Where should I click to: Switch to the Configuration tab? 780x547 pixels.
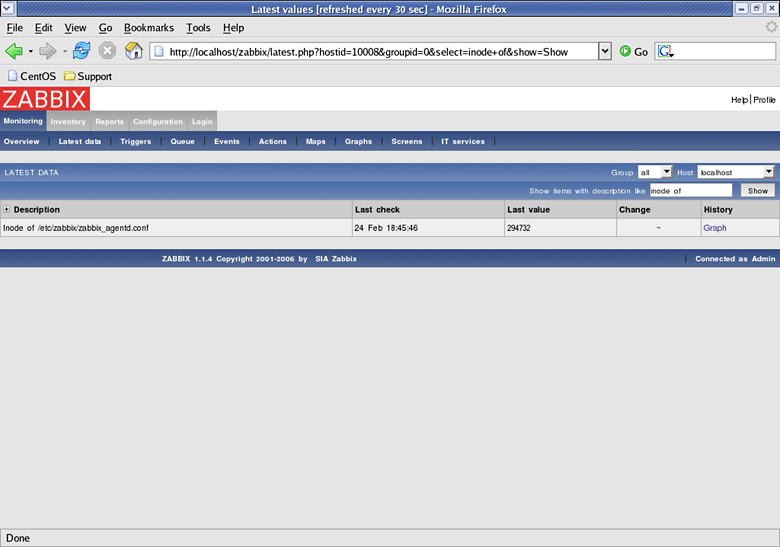pos(158,122)
